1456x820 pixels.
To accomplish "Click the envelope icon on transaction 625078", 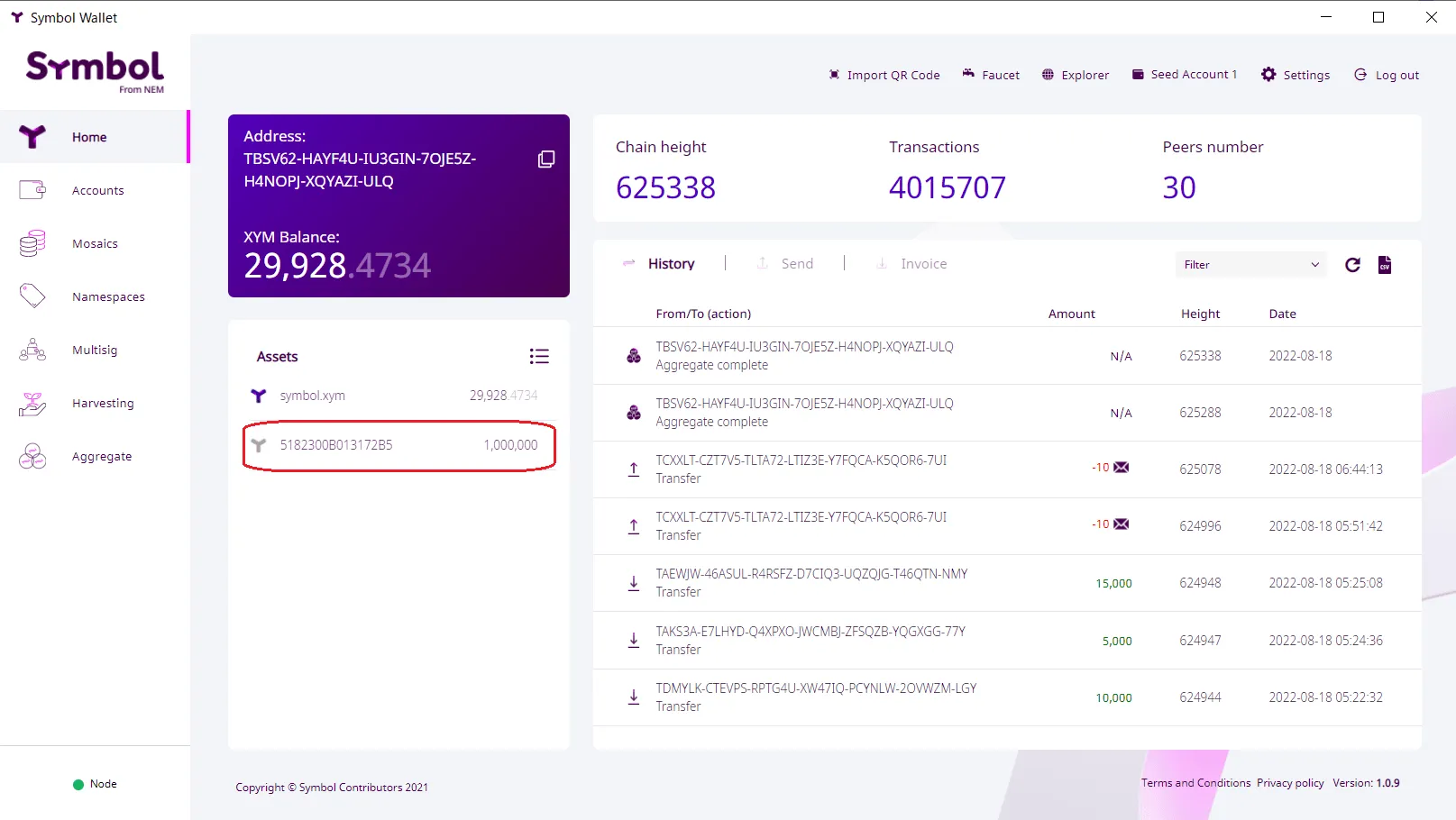I will coord(1122,468).
